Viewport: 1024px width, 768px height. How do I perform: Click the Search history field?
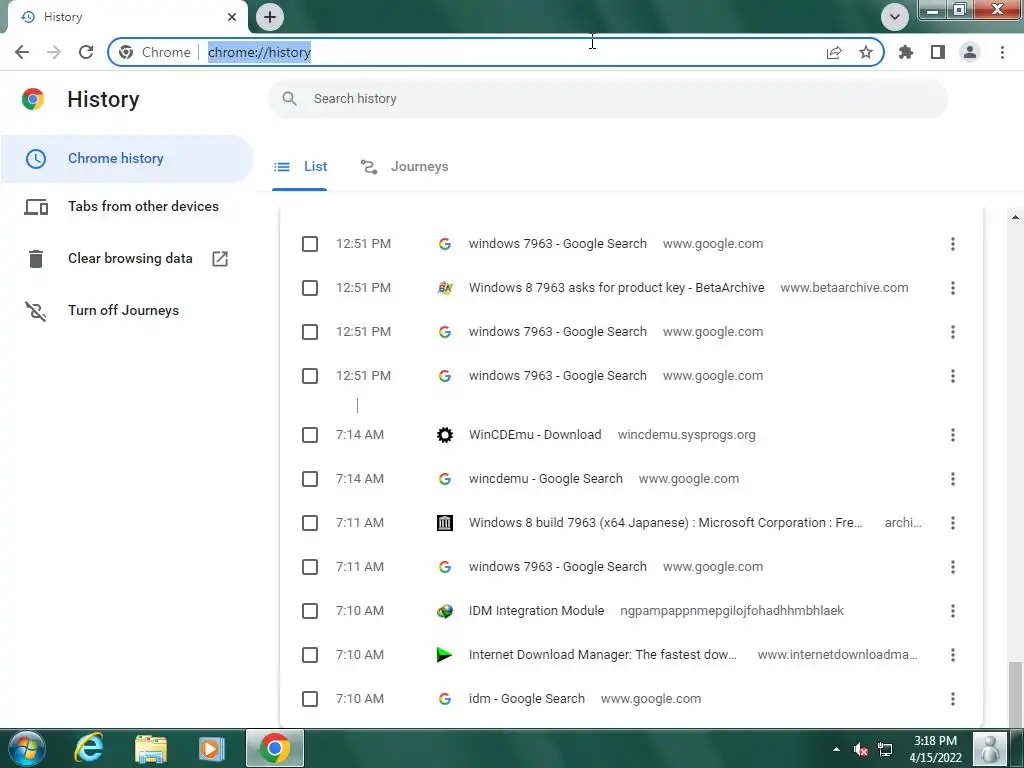tap(608, 99)
